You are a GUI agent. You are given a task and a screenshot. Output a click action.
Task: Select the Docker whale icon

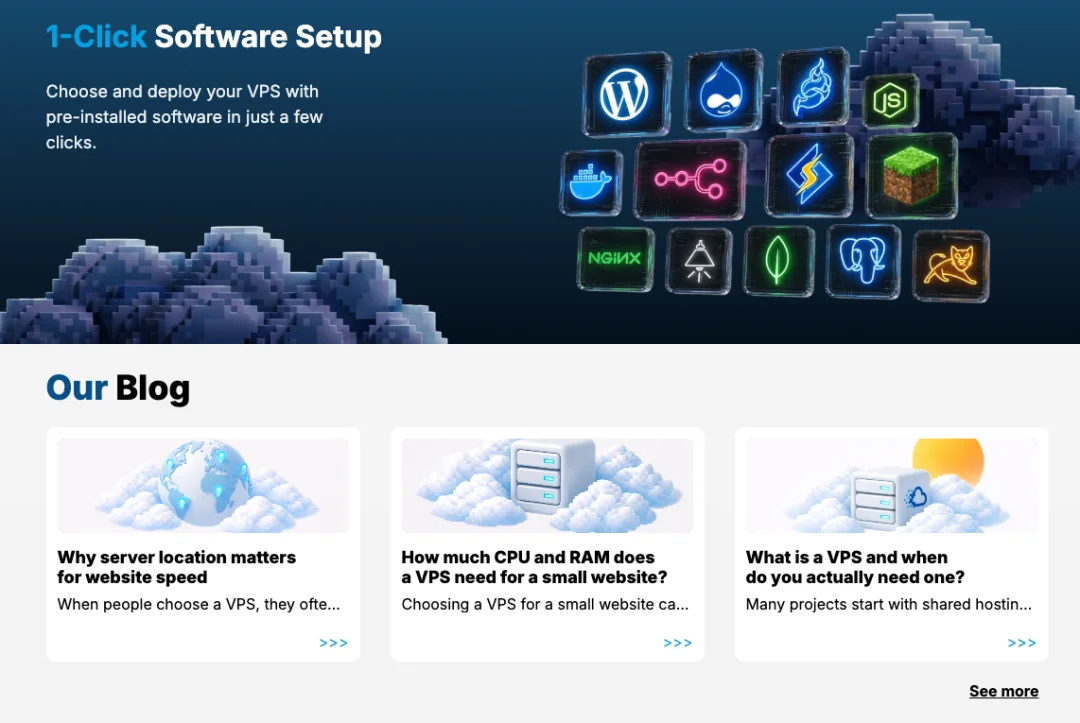[x=591, y=182]
